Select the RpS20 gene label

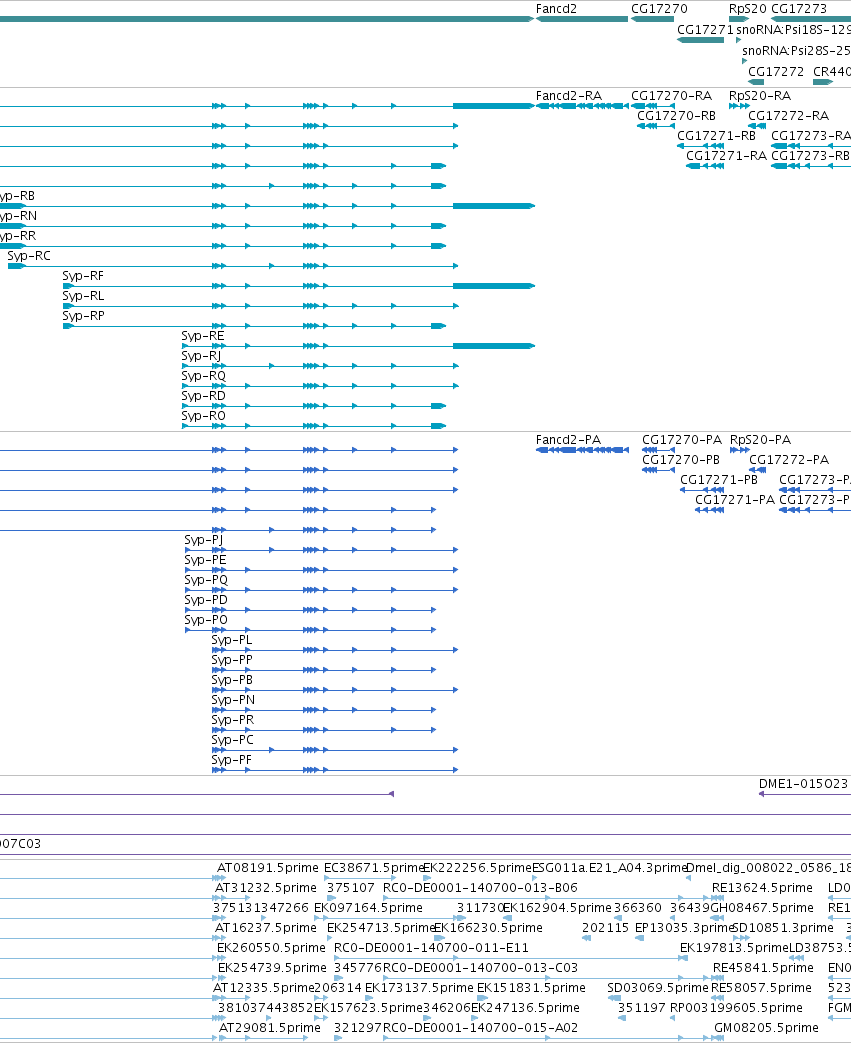pyautogui.click(x=747, y=9)
